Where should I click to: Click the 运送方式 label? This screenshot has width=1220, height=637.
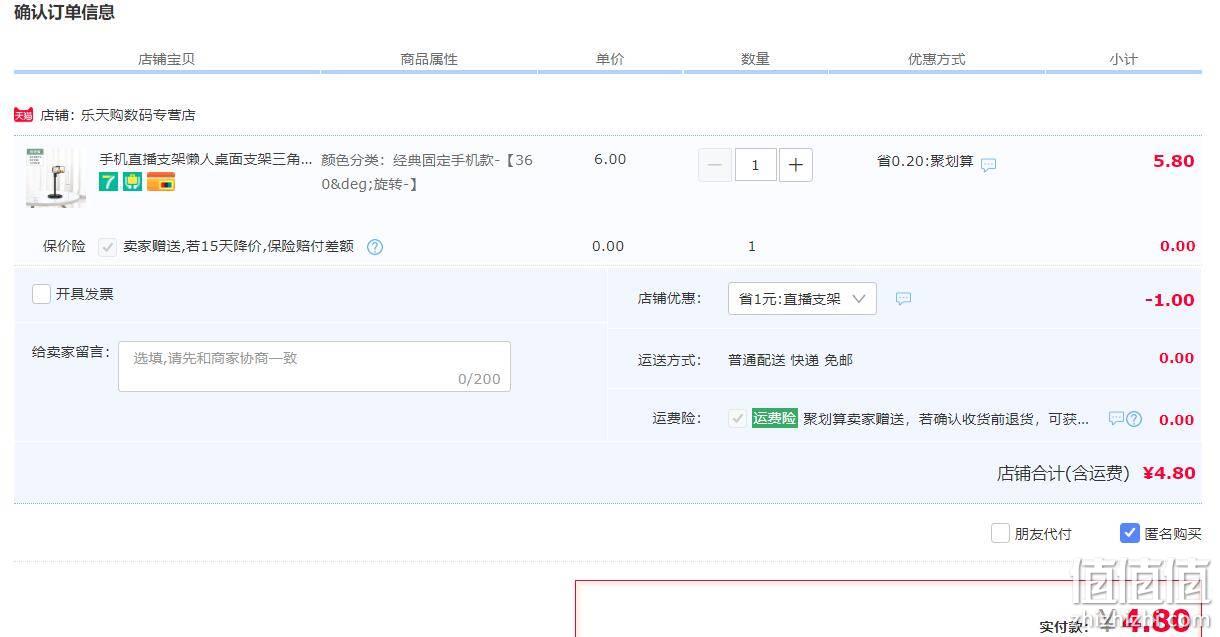click(670, 360)
